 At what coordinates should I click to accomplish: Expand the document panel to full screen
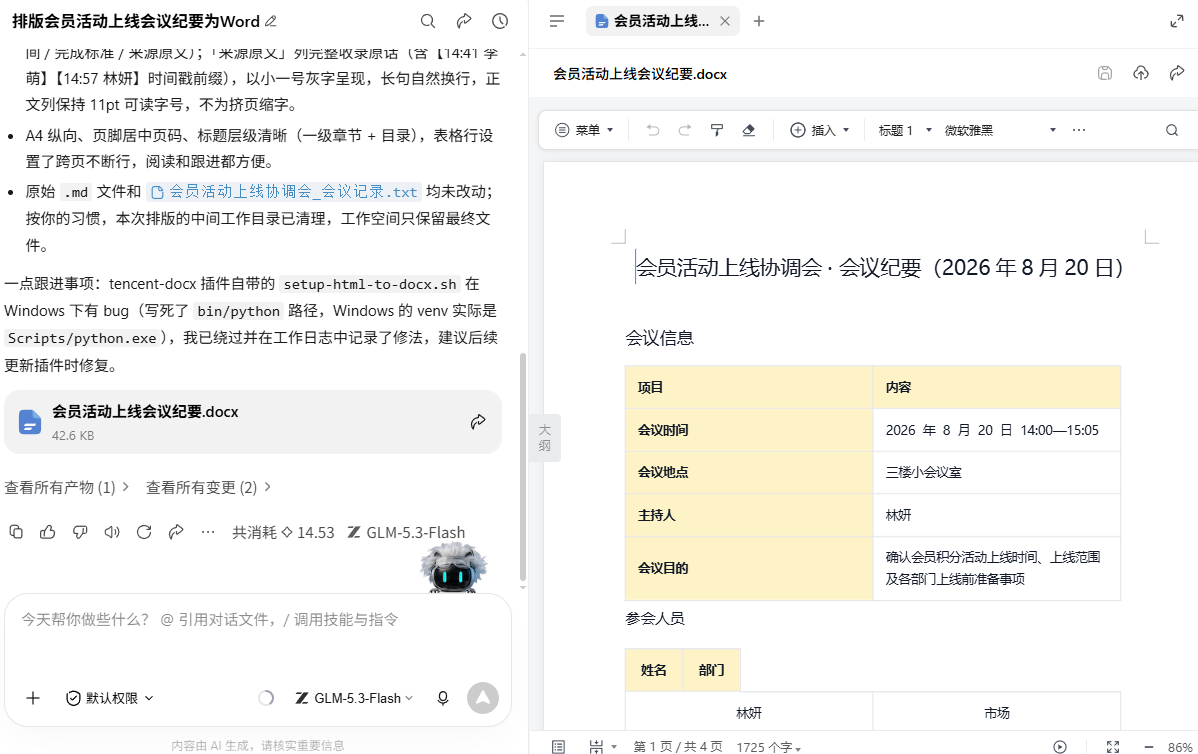tap(1177, 21)
